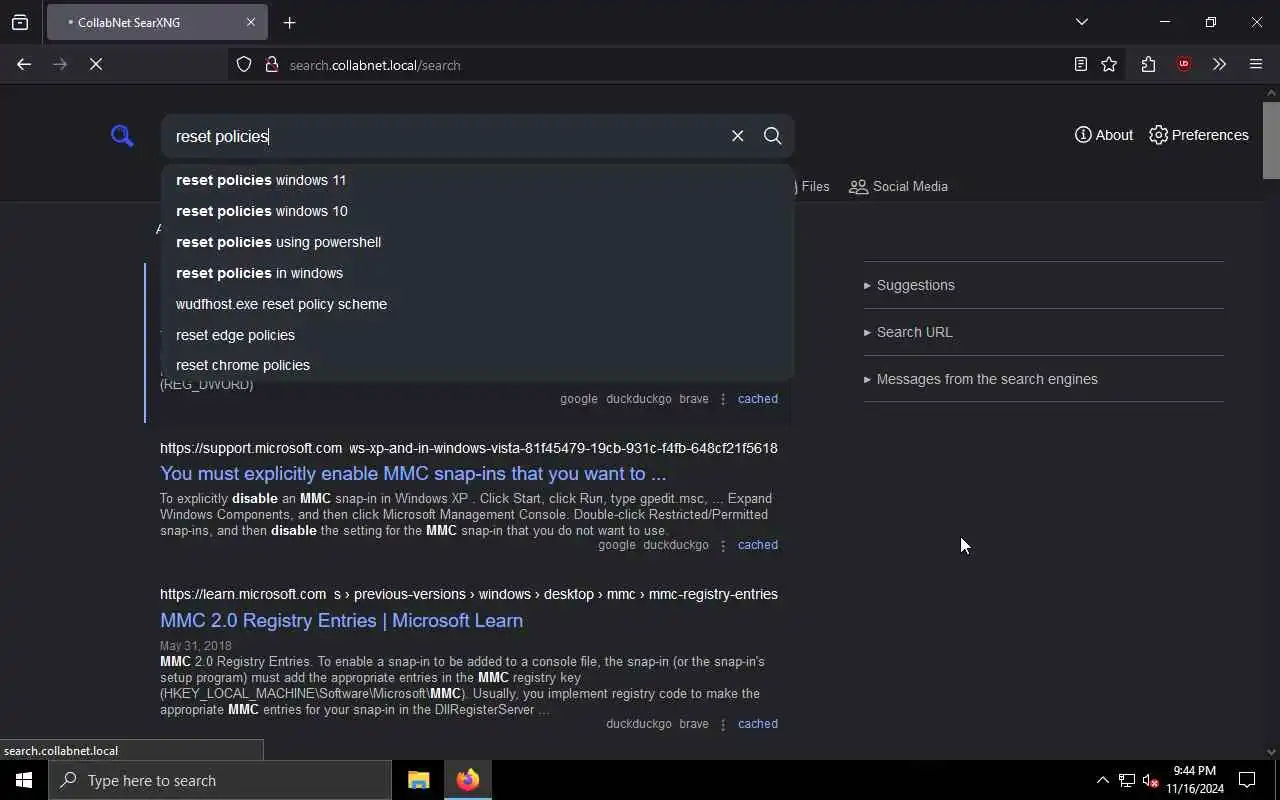
Task: Open MMC 2.0 Registry Entries result
Action: pyautogui.click(x=341, y=620)
